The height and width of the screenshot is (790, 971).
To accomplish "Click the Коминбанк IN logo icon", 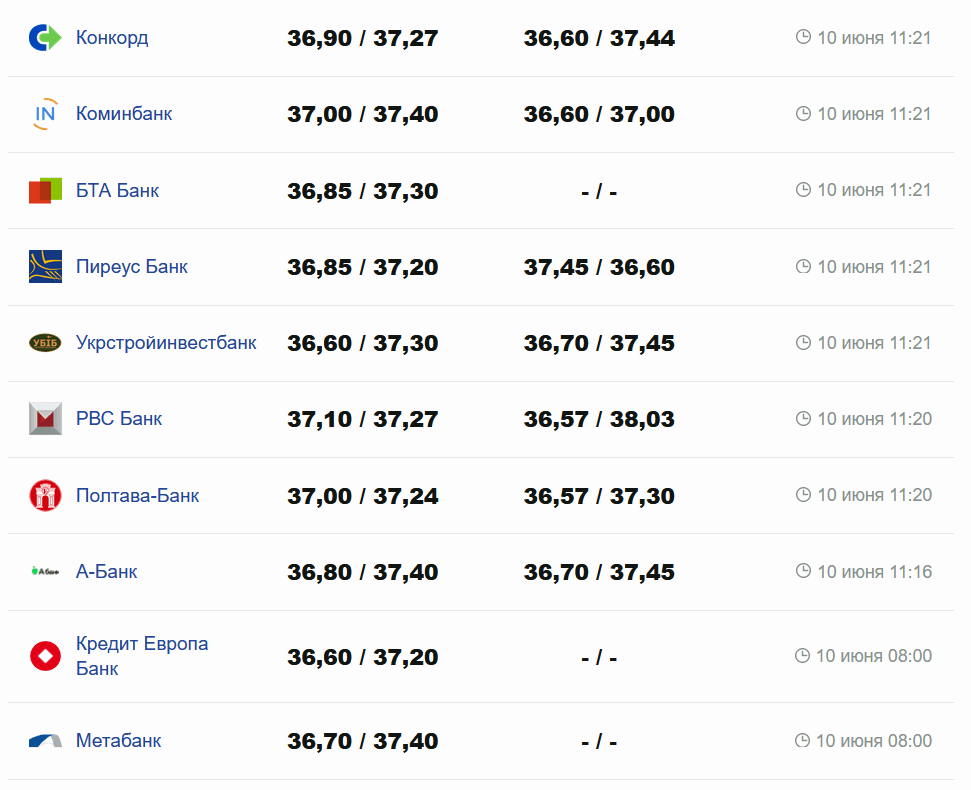I will pyautogui.click(x=45, y=115).
